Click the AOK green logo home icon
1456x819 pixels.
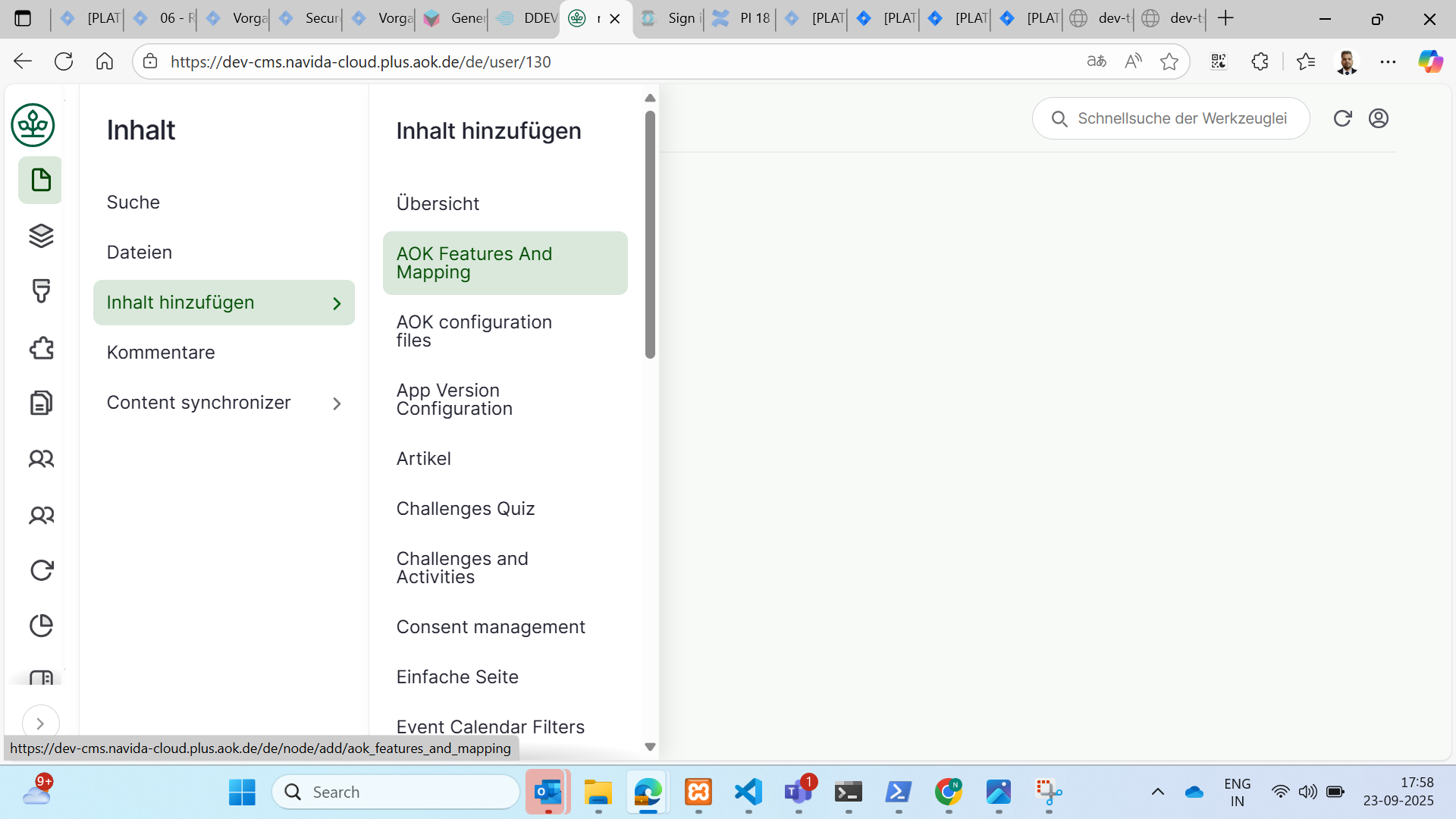point(33,125)
